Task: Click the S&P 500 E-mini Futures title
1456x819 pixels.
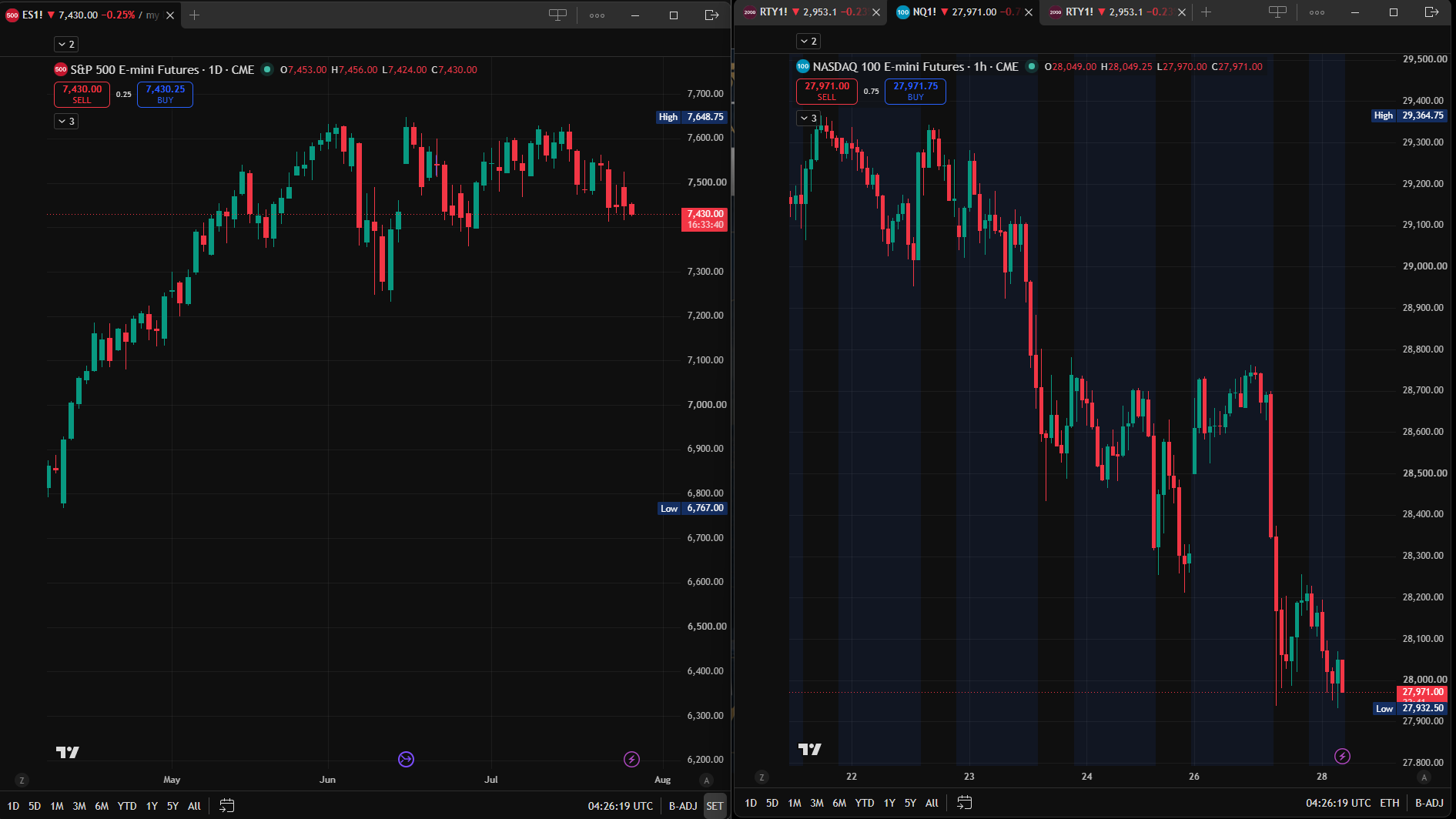Action: click(135, 69)
